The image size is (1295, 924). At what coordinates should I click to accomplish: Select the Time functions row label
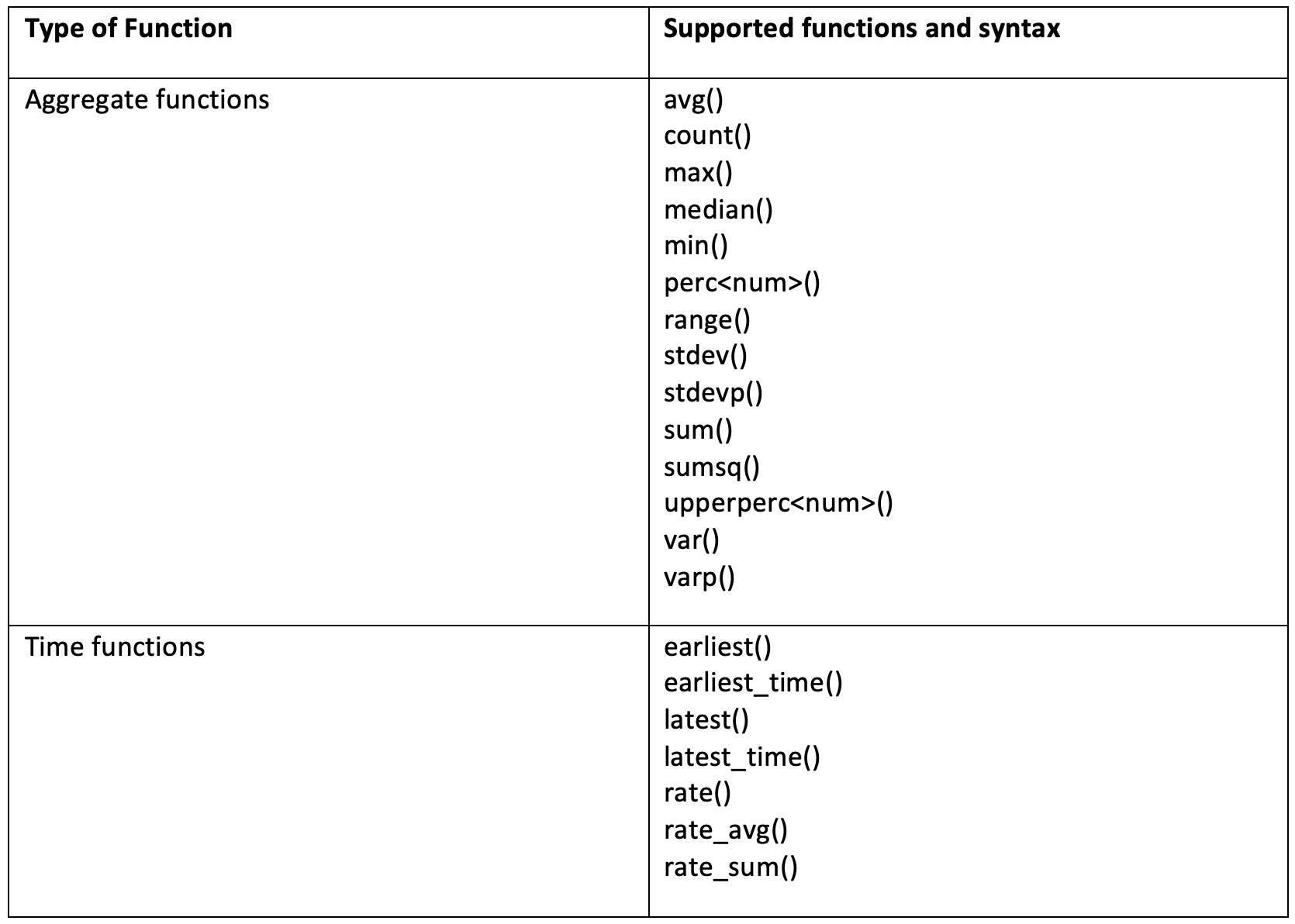[115, 646]
